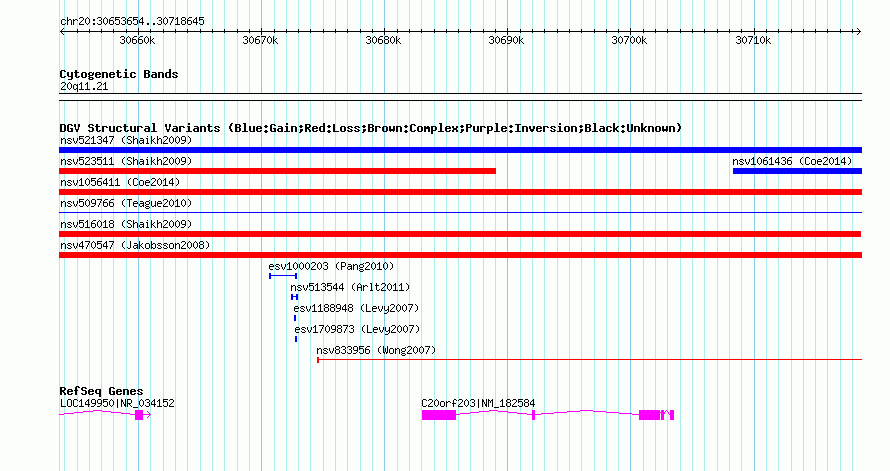
Task: Select the nsv516018 (Shaikh2009) red bar
Action: (460, 234)
